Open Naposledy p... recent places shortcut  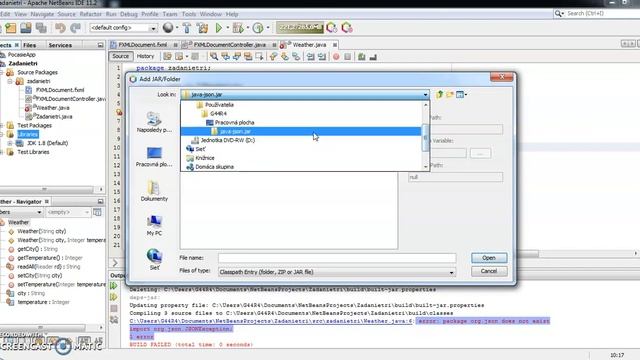154,122
